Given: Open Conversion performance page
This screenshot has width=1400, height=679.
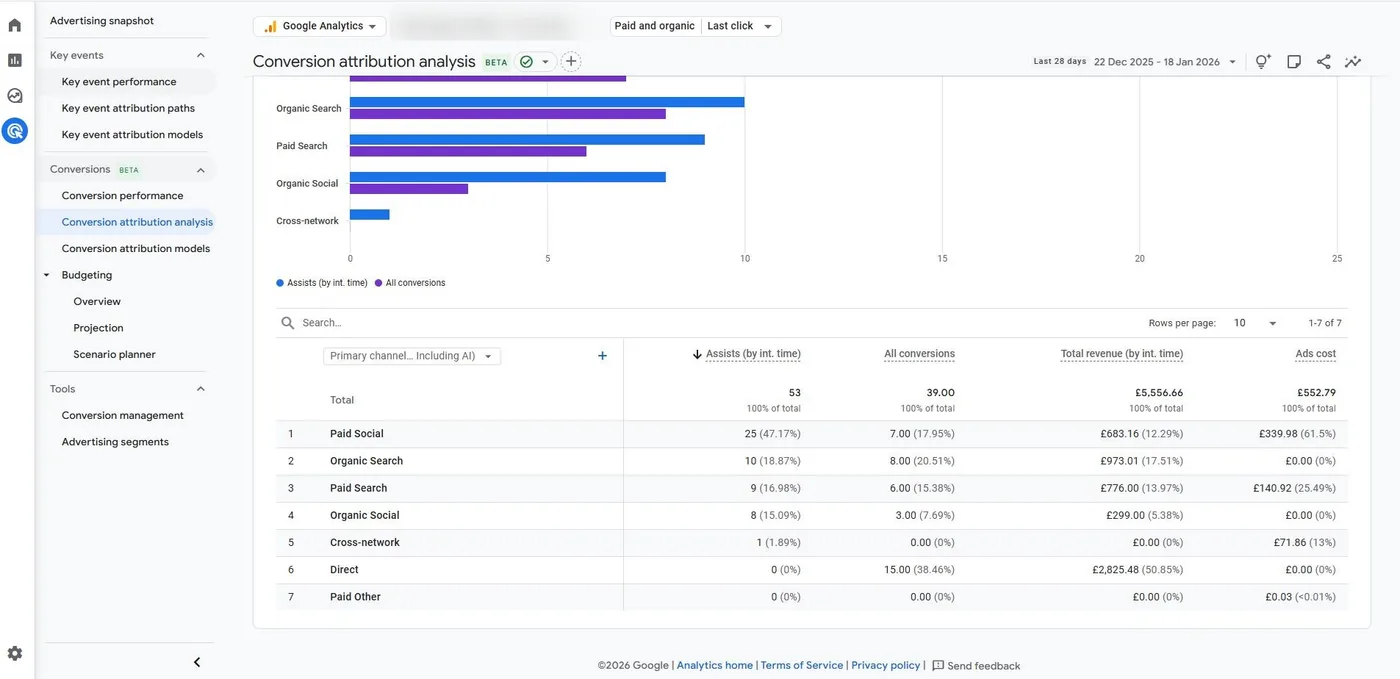Looking at the screenshot, I should [123, 196].
